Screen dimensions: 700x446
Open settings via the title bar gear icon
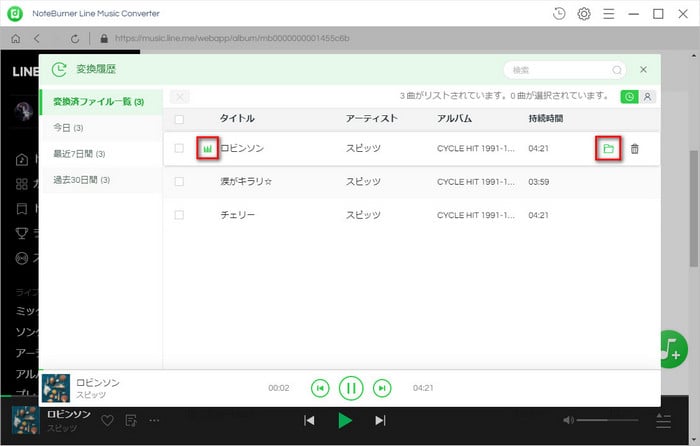584,14
